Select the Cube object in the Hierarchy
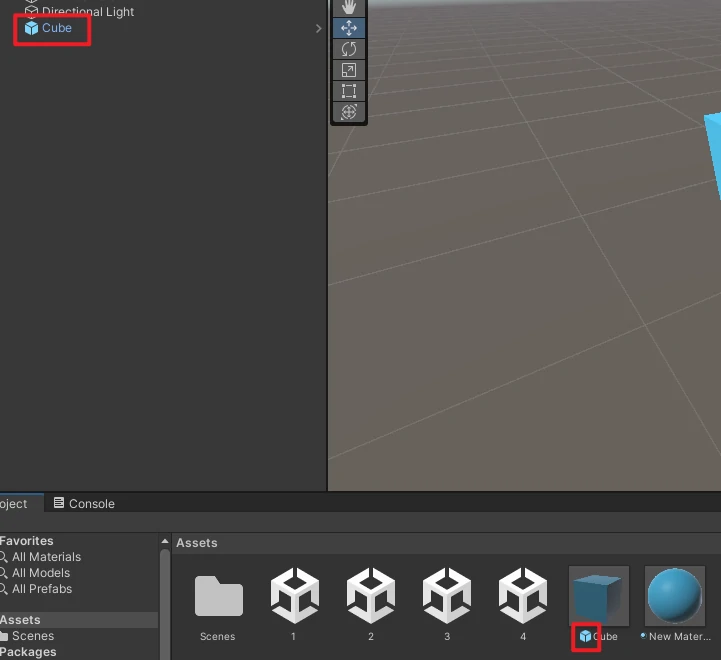This screenshot has height=660, width=721. tap(56, 28)
